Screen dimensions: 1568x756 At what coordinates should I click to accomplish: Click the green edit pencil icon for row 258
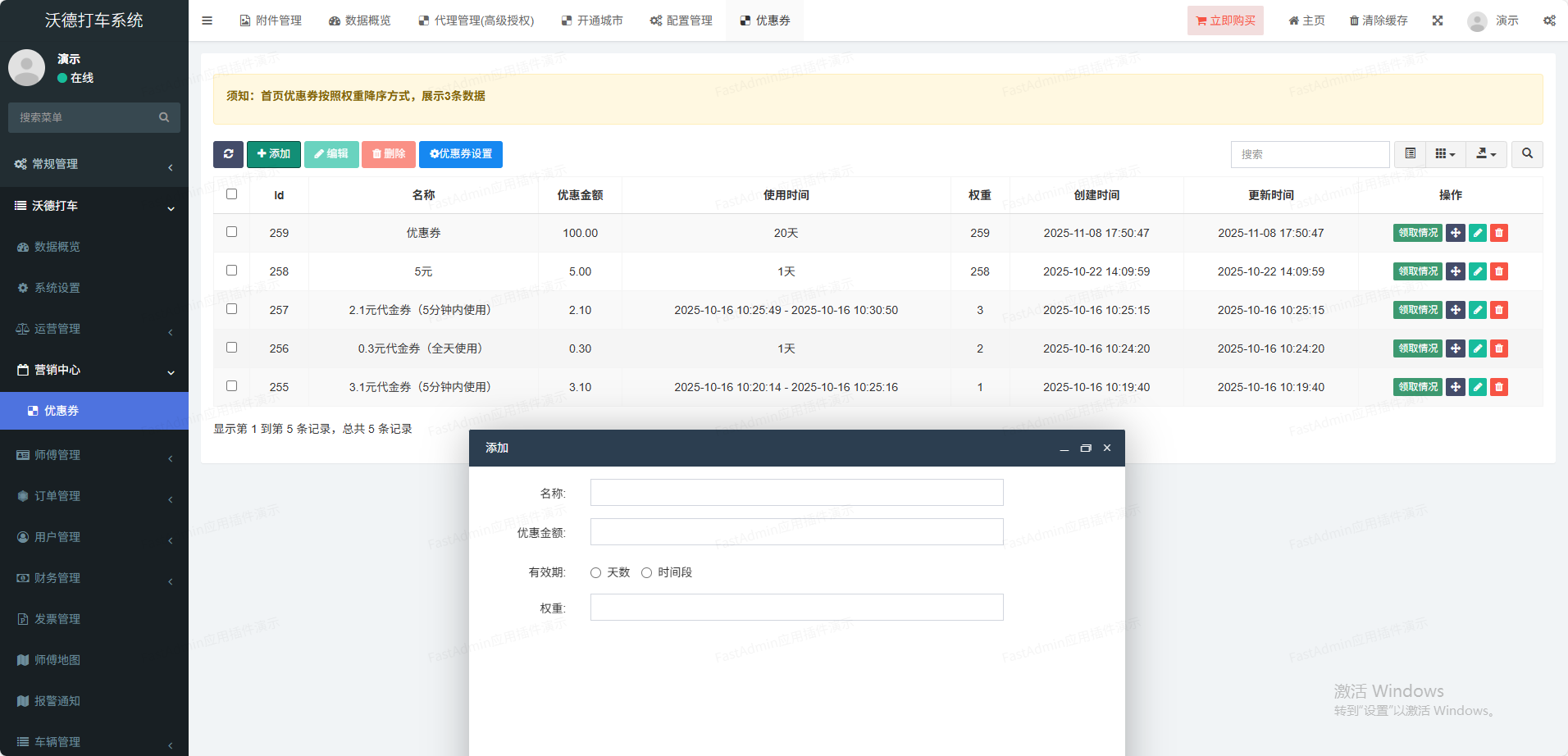click(x=1477, y=271)
